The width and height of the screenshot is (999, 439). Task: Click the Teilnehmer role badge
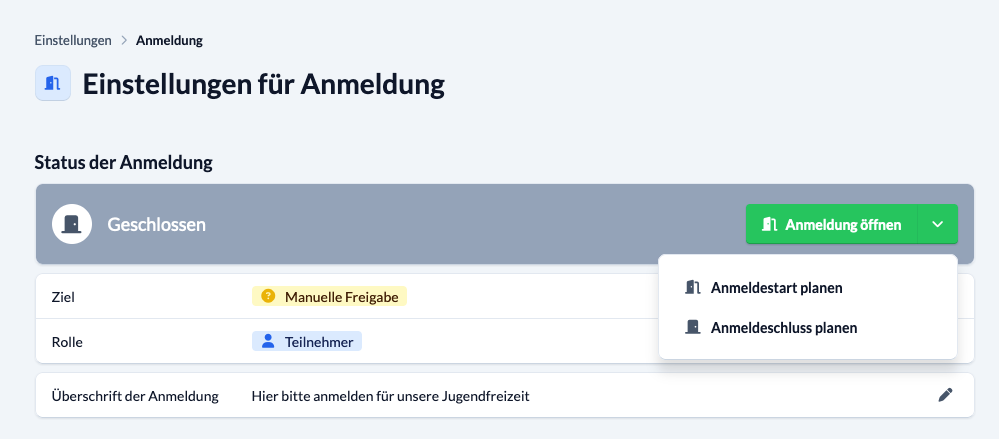click(307, 342)
